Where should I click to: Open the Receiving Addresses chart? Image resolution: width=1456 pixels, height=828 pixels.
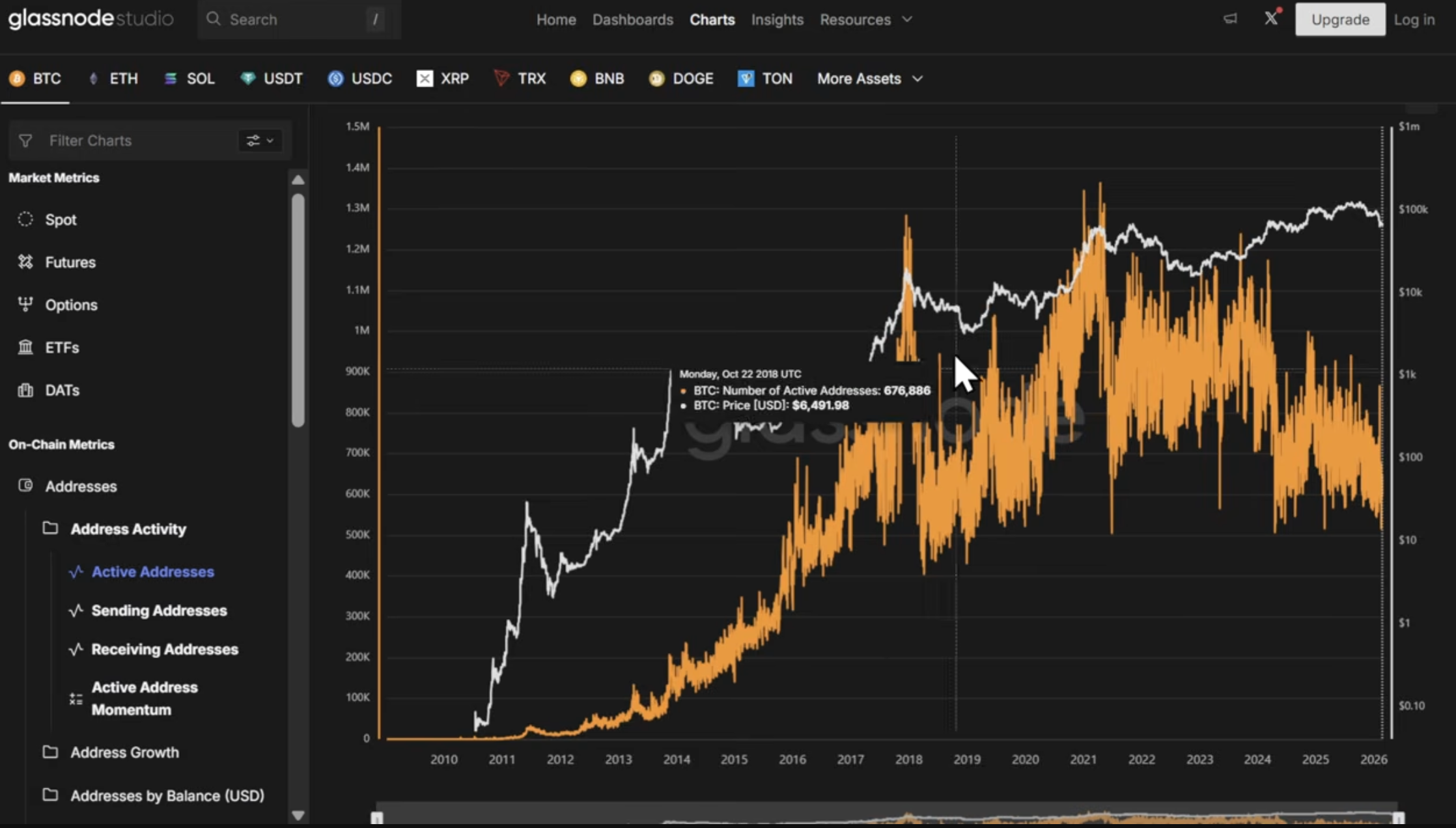point(165,649)
